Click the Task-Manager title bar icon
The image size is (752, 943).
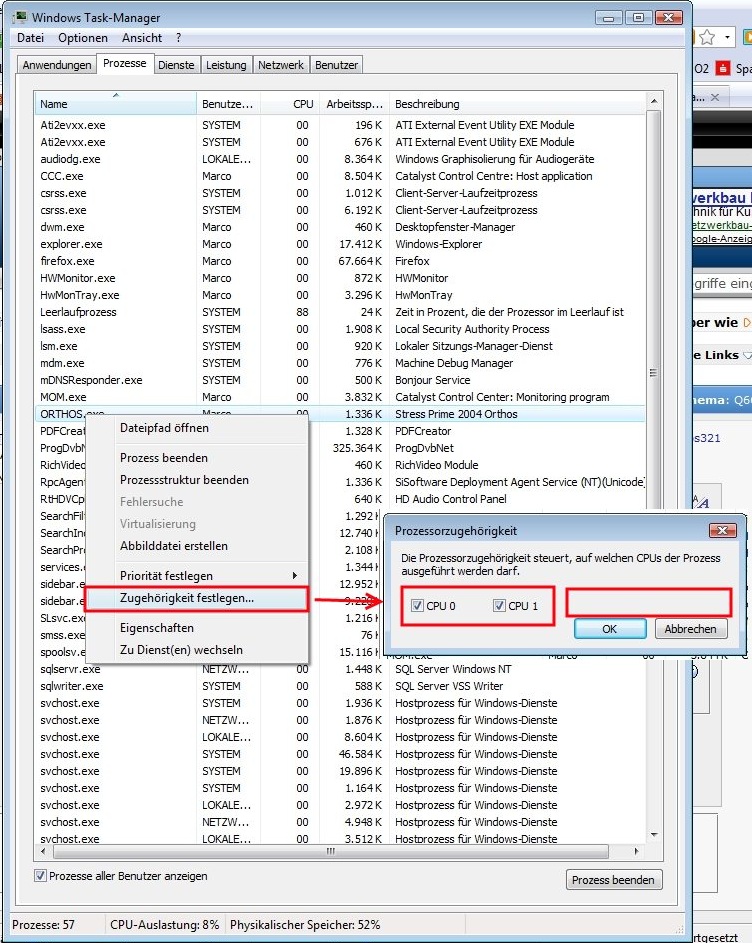[x=20, y=17]
